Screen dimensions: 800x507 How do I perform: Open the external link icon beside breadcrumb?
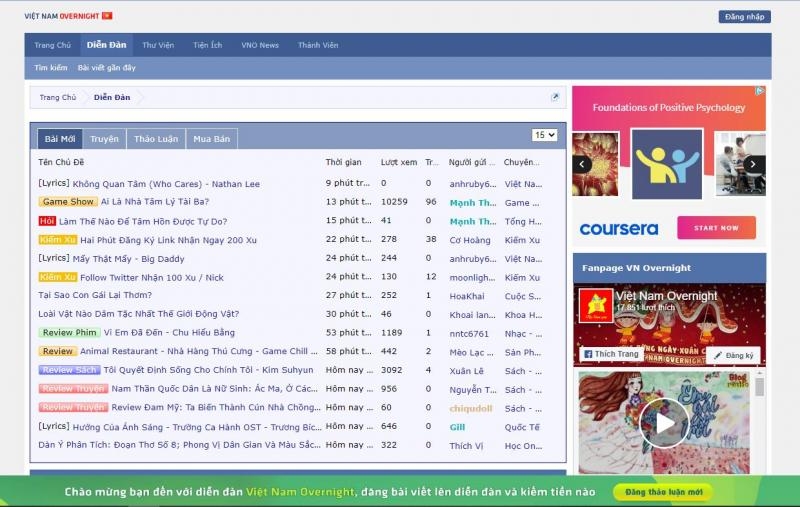[x=555, y=97]
